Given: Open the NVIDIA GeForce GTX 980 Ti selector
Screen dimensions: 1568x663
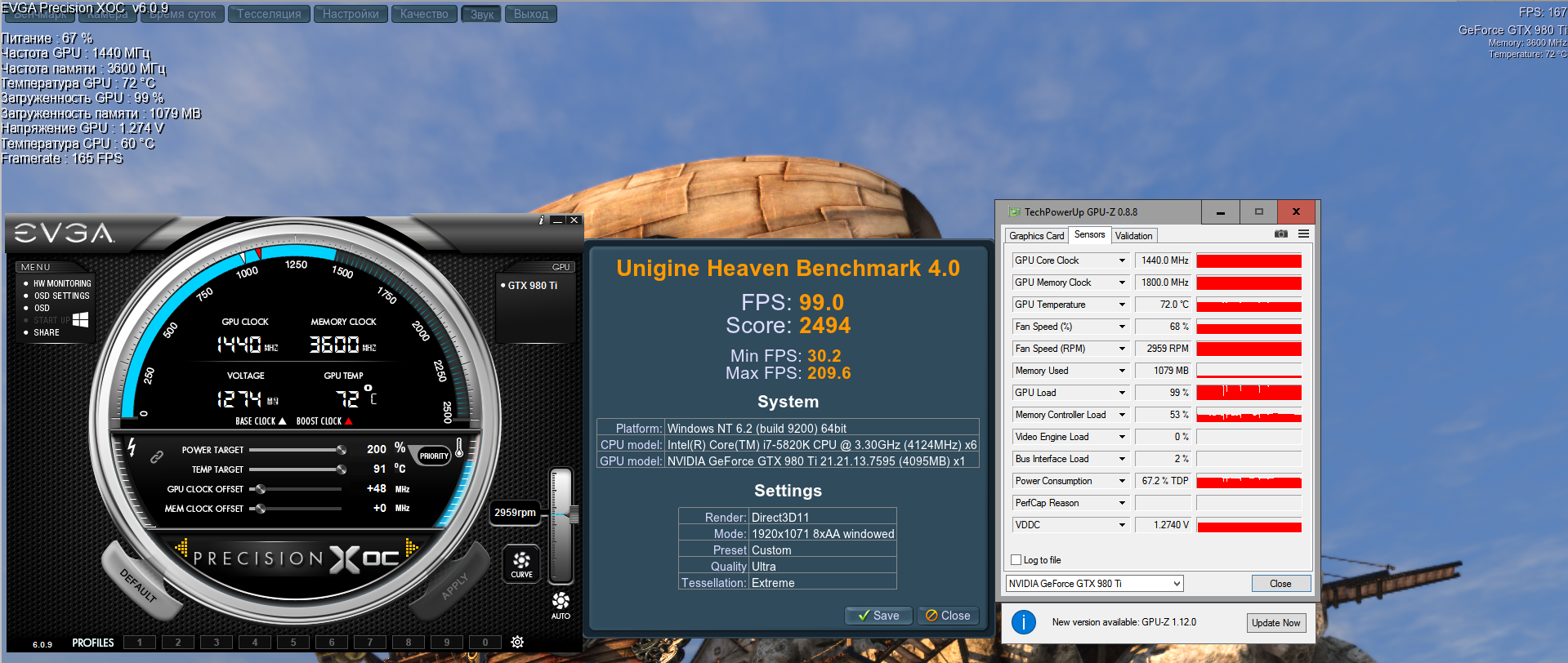Looking at the screenshot, I should (1094, 584).
